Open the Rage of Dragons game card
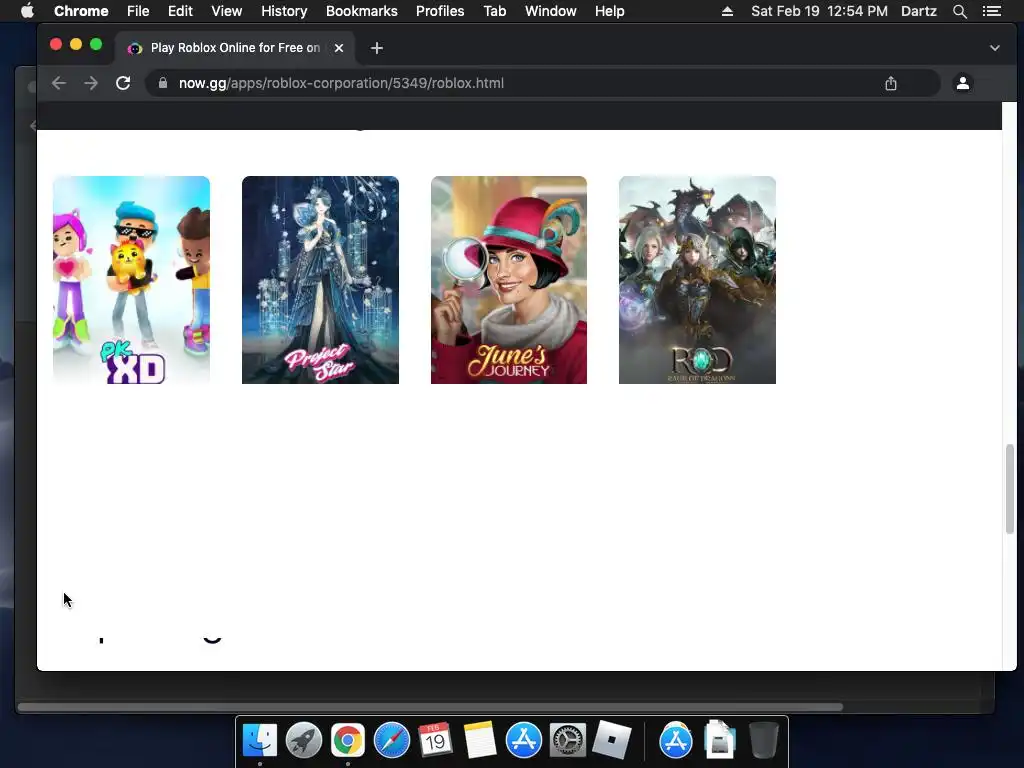This screenshot has width=1024, height=768. tap(697, 280)
